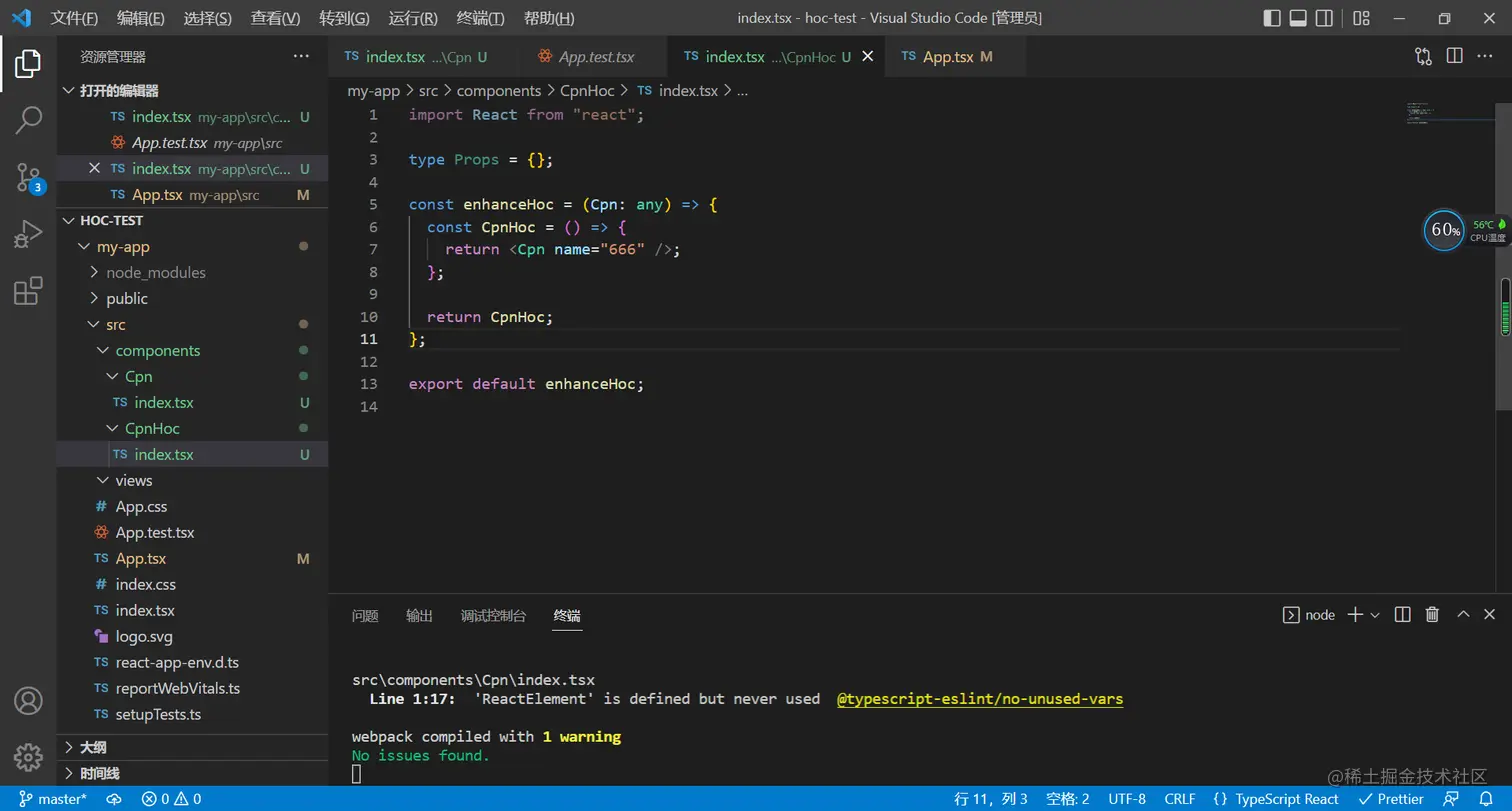Open the 文件(F) menu
The height and width of the screenshot is (811, 1512).
pyautogui.click(x=75, y=18)
